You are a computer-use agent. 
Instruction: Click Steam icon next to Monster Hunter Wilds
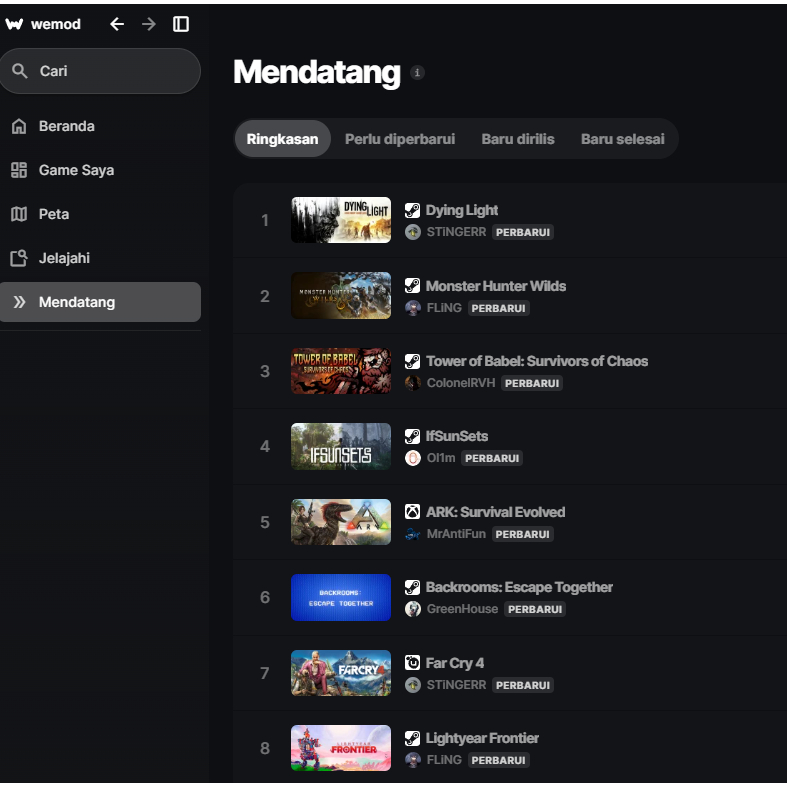(x=413, y=286)
